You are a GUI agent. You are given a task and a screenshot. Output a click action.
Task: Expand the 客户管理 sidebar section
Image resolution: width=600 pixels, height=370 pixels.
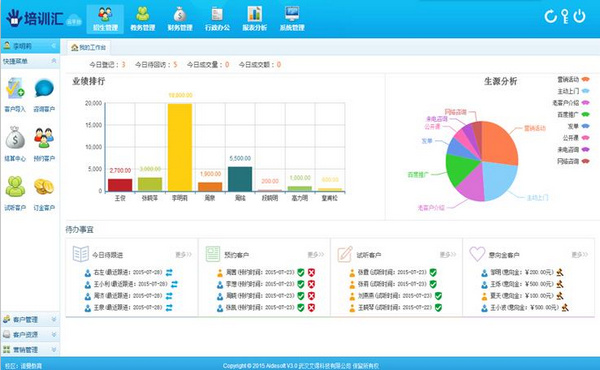click(30, 319)
